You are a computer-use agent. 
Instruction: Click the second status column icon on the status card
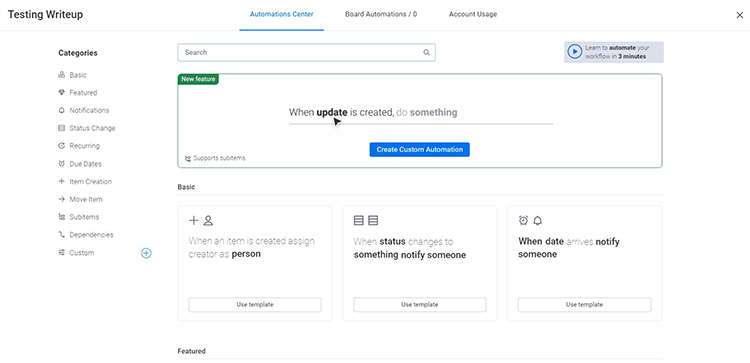pyautogui.click(x=374, y=220)
